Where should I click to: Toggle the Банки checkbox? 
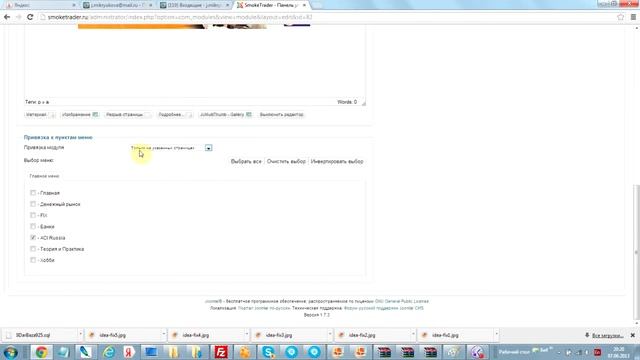pyautogui.click(x=33, y=226)
